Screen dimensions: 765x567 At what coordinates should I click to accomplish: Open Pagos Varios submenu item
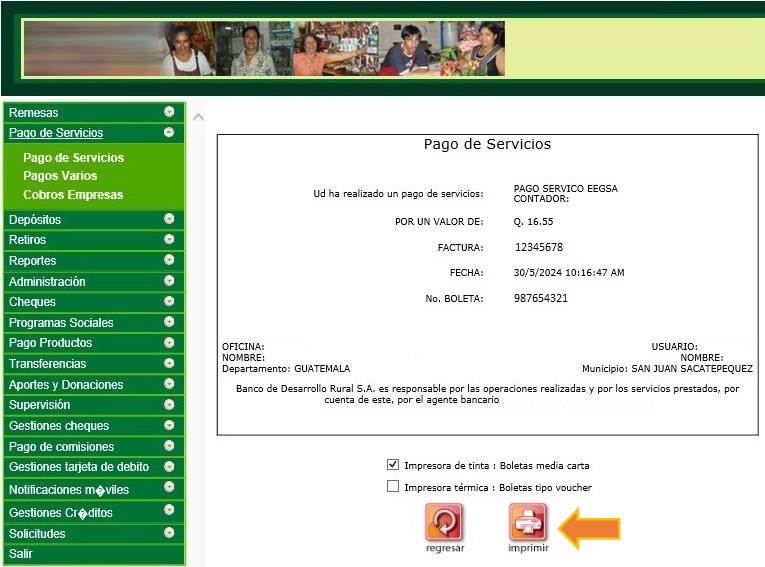[x=60, y=176]
